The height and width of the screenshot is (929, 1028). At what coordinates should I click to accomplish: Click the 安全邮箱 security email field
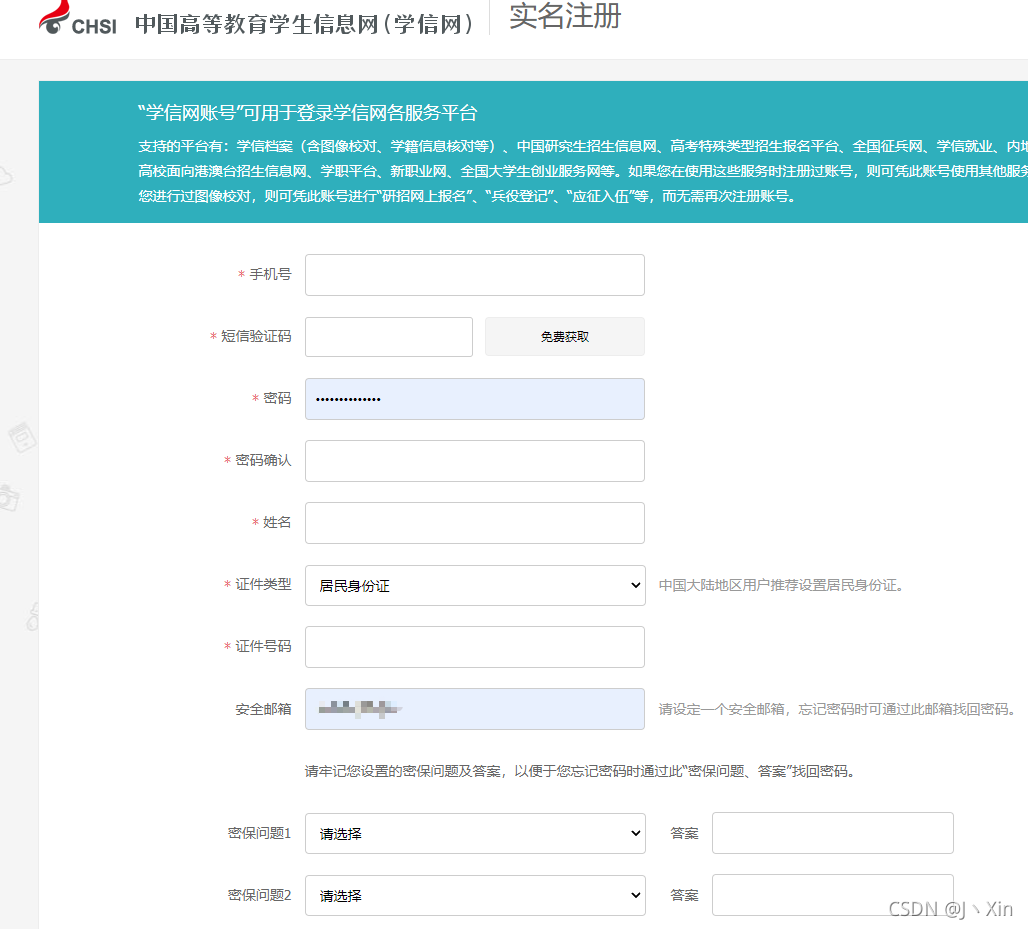pos(475,709)
